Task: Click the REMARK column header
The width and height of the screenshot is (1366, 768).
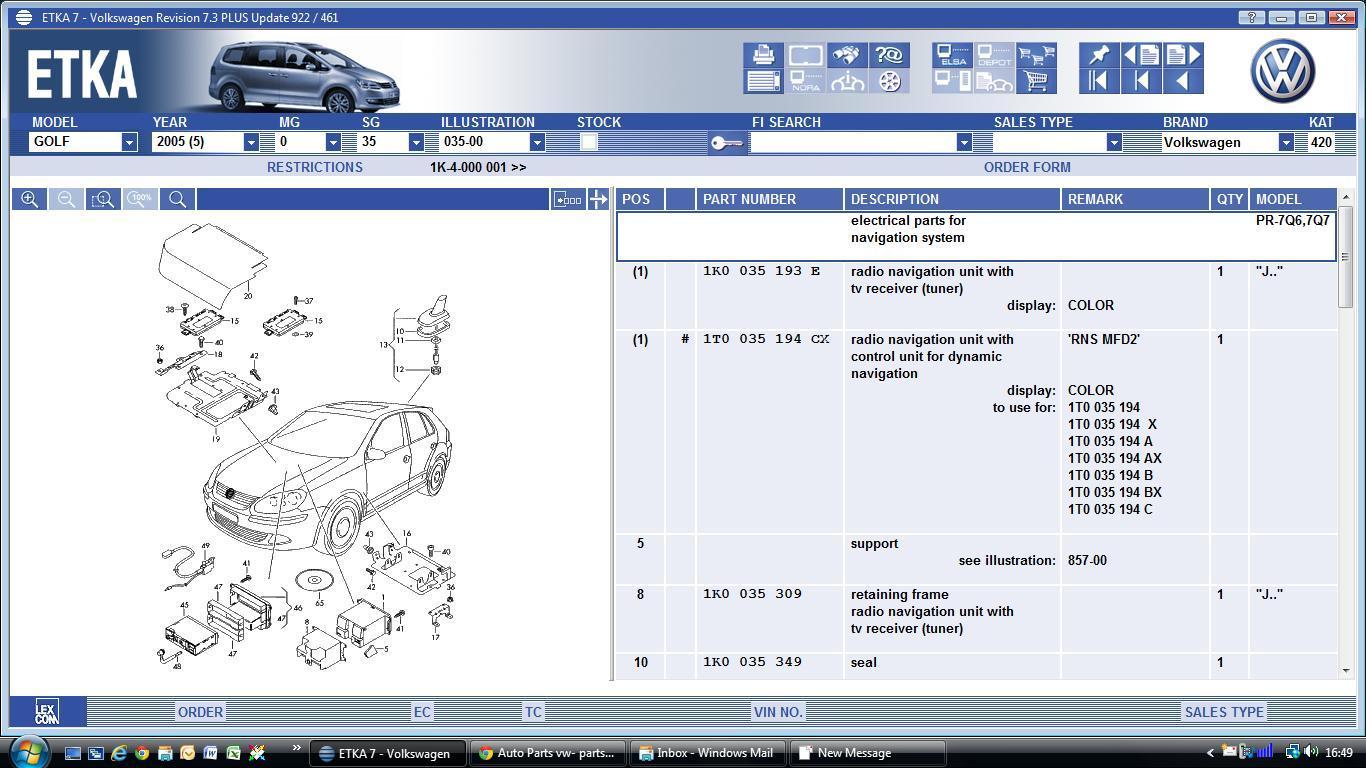Action: (1135, 199)
